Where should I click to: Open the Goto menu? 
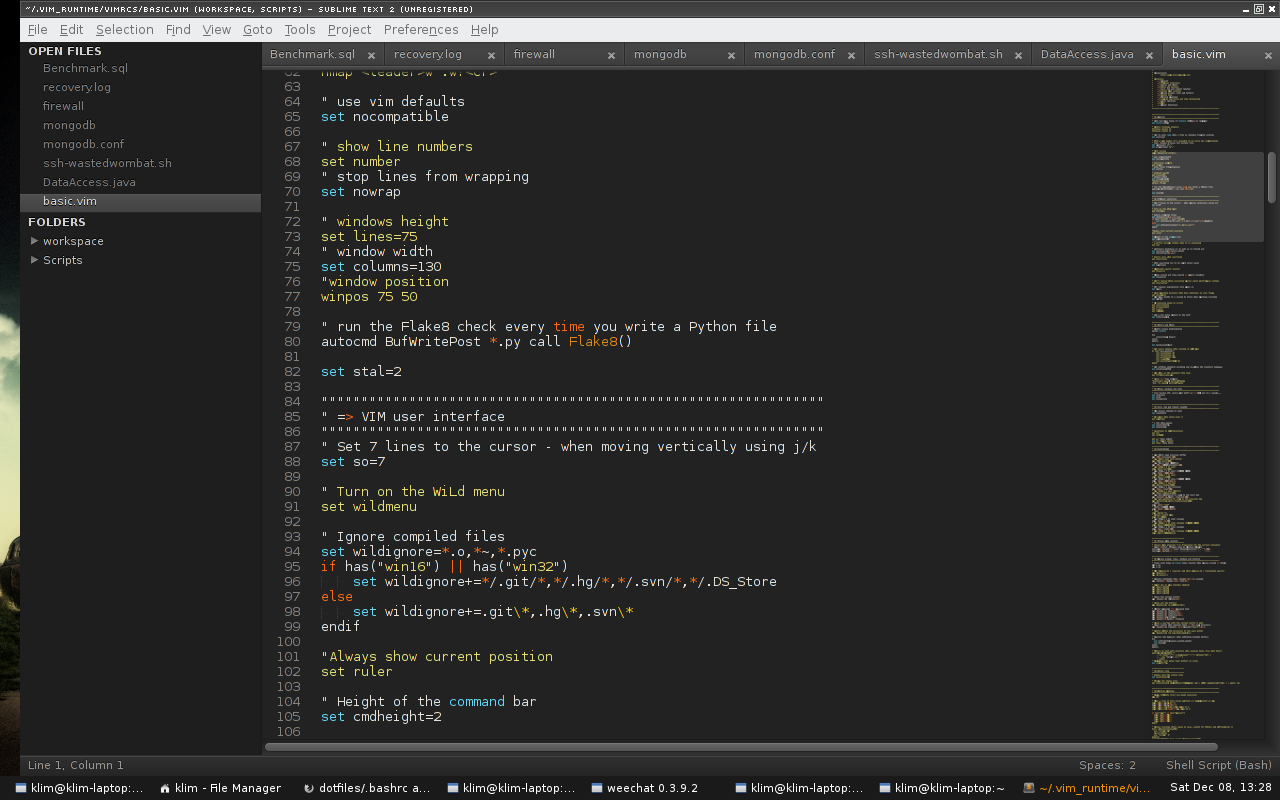[258, 30]
